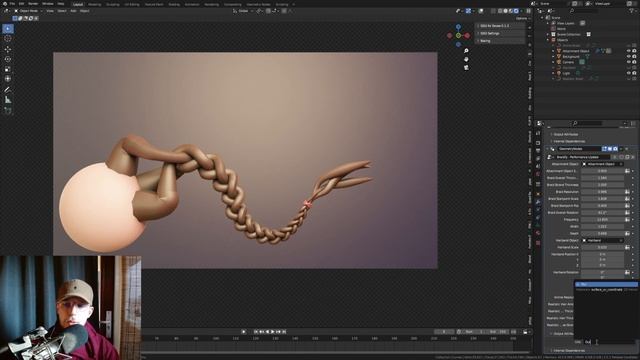Viewport: 640px width, 360px height.
Task: Switch to the Geometry Nodes workspace tab
Action: 258,4
